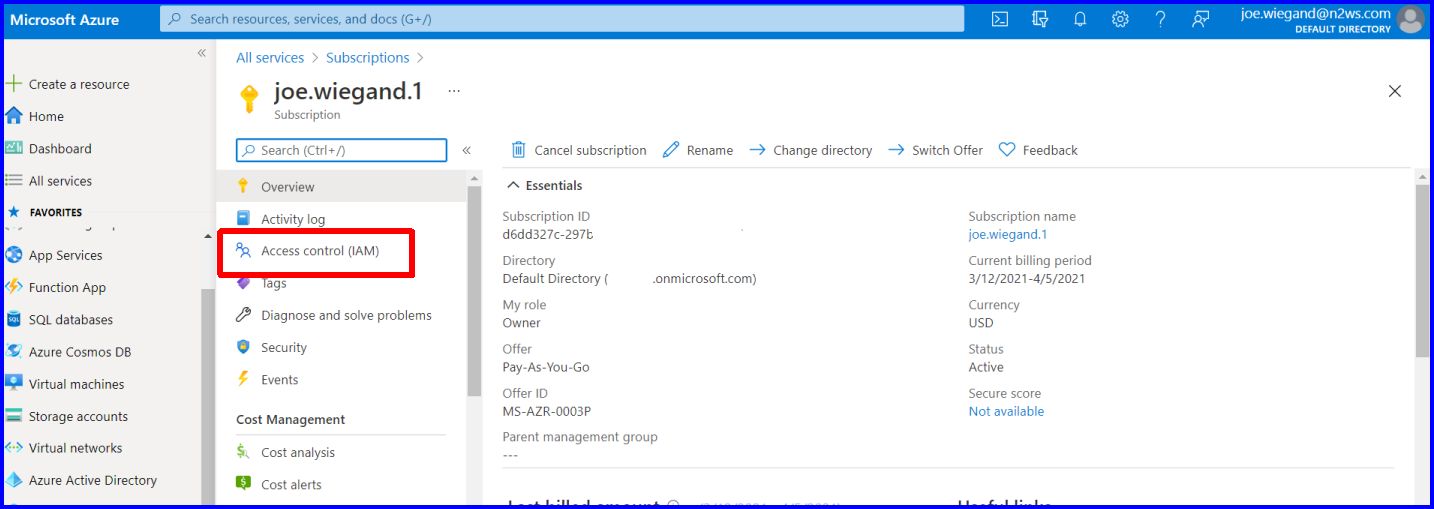Click the main content vertical scrollbar
Image resolution: width=1434 pixels, height=509 pixels.
point(1422,270)
